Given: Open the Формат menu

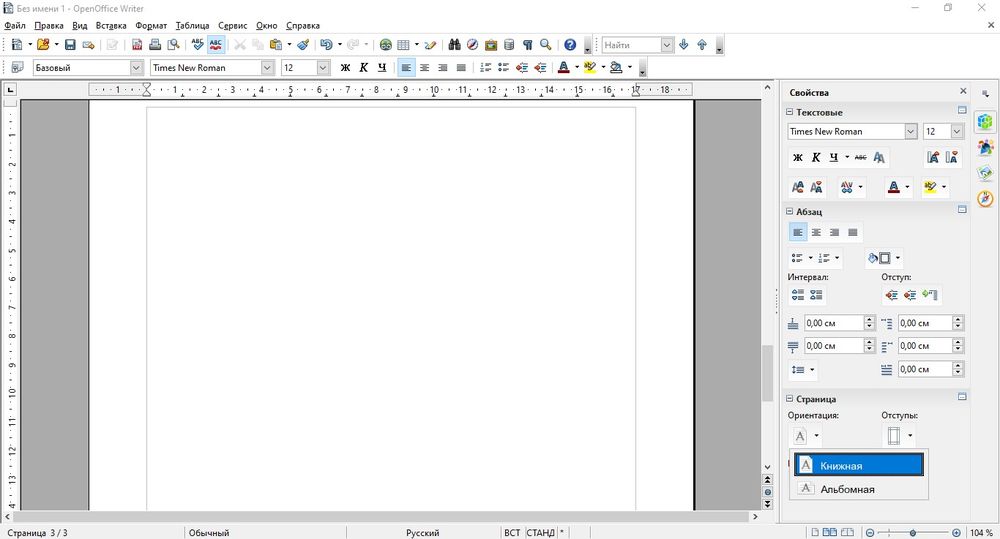Looking at the screenshot, I should (151, 26).
